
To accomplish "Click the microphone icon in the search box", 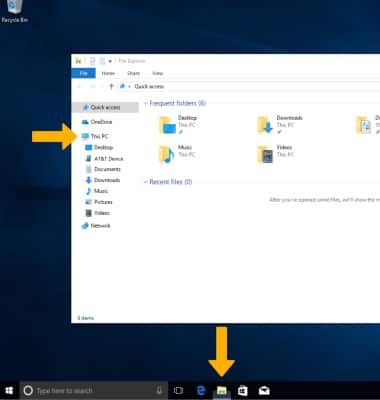I will pos(159,390).
